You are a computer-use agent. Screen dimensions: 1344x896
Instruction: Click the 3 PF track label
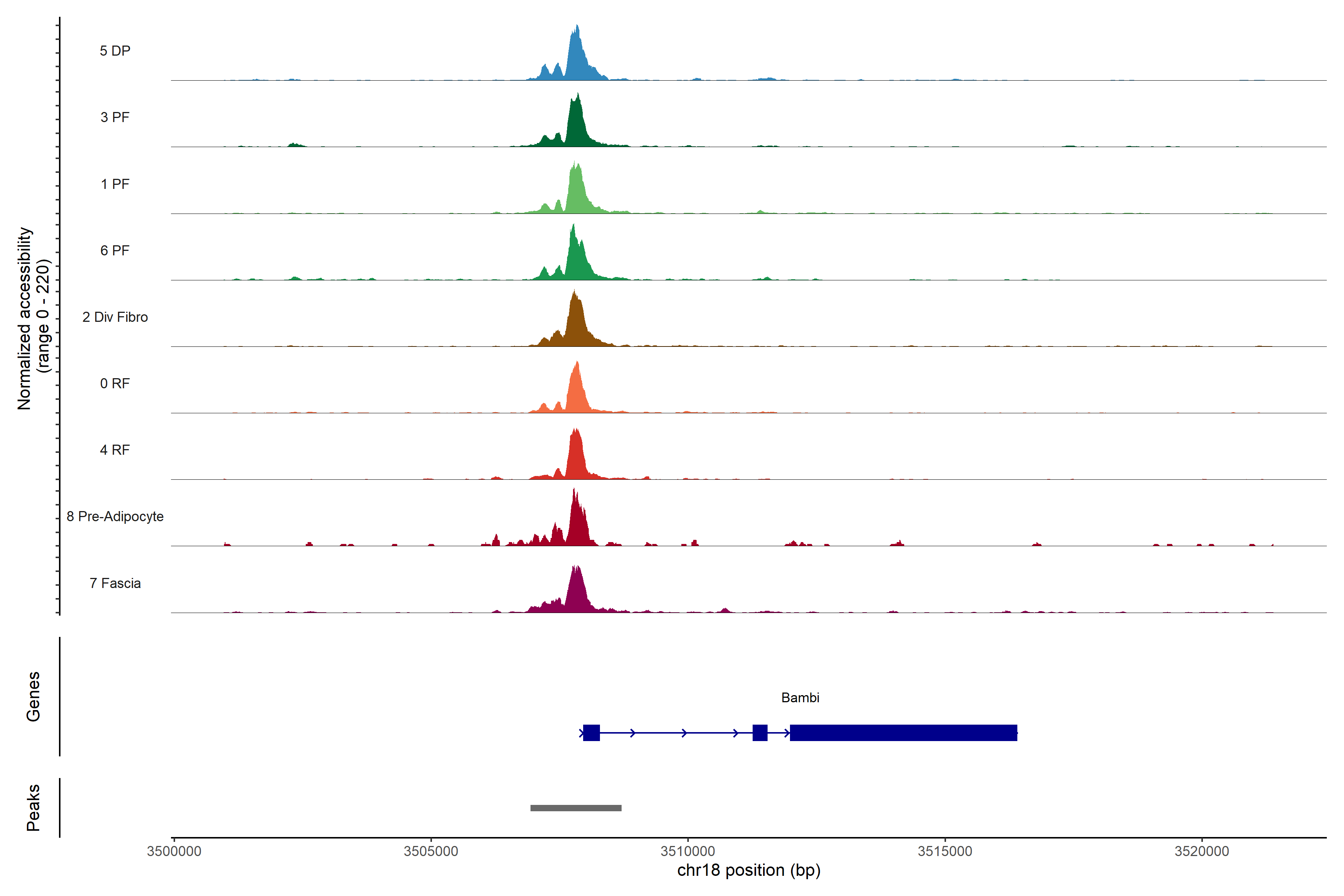pos(115,117)
